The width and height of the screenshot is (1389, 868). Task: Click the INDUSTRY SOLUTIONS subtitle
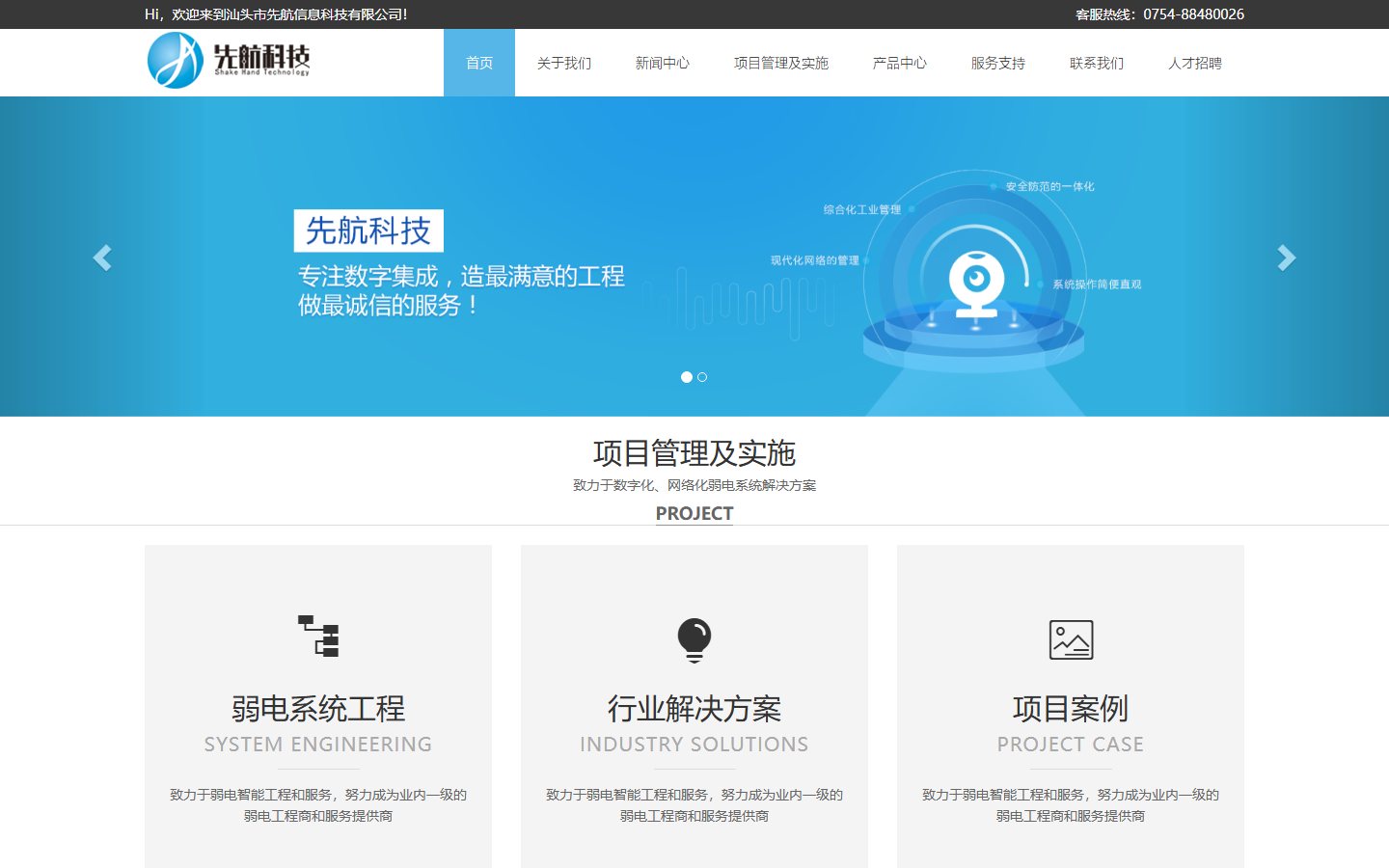pos(694,745)
